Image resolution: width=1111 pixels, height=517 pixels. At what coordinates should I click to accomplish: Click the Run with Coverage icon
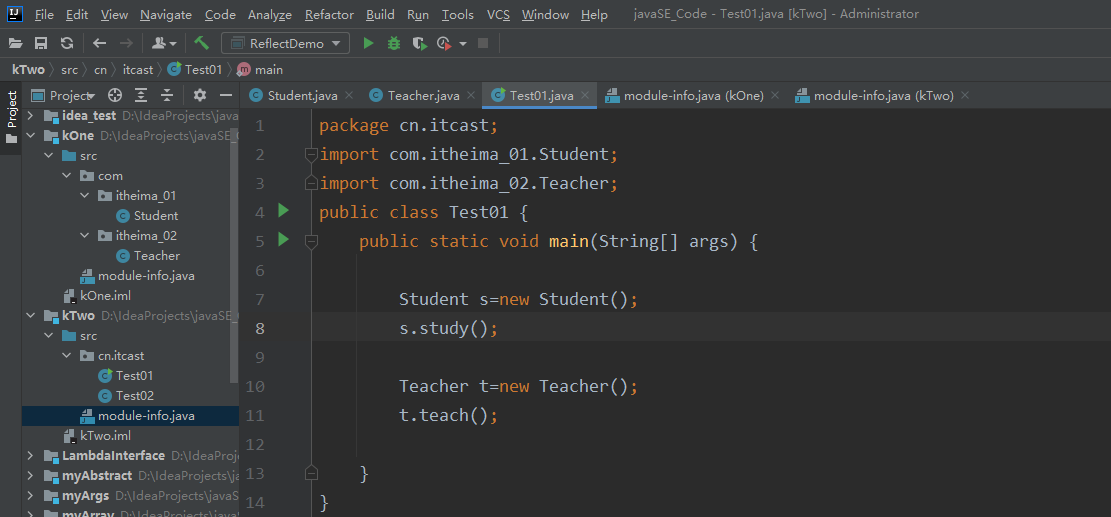tap(420, 43)
